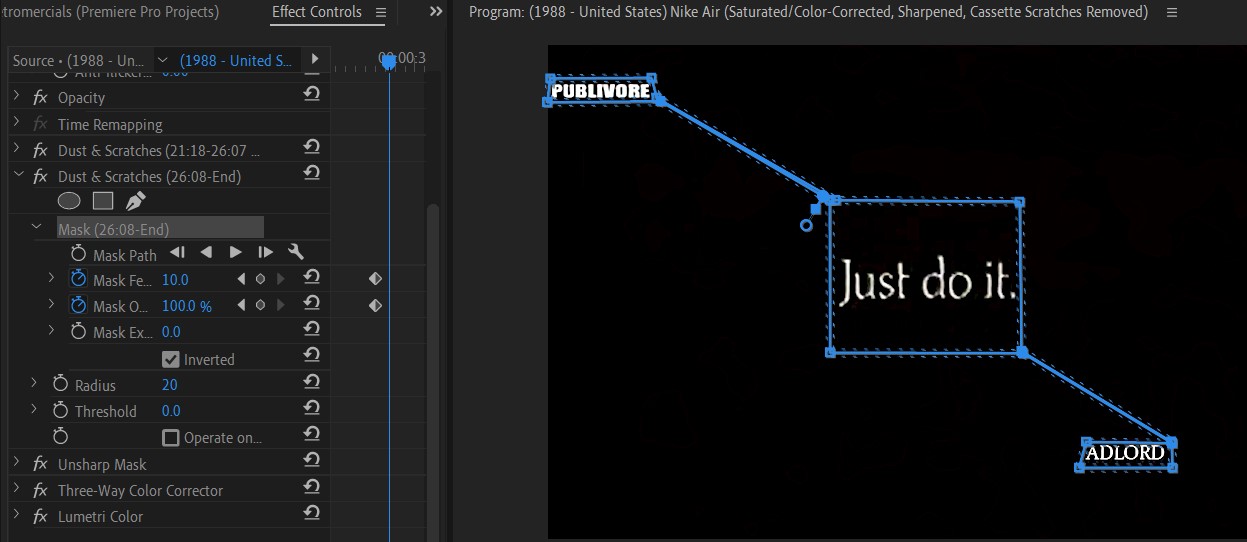The image size is (1247, 542).
Task: Add or remove Mask Opacity keyframe
Action: coord(260,305)
